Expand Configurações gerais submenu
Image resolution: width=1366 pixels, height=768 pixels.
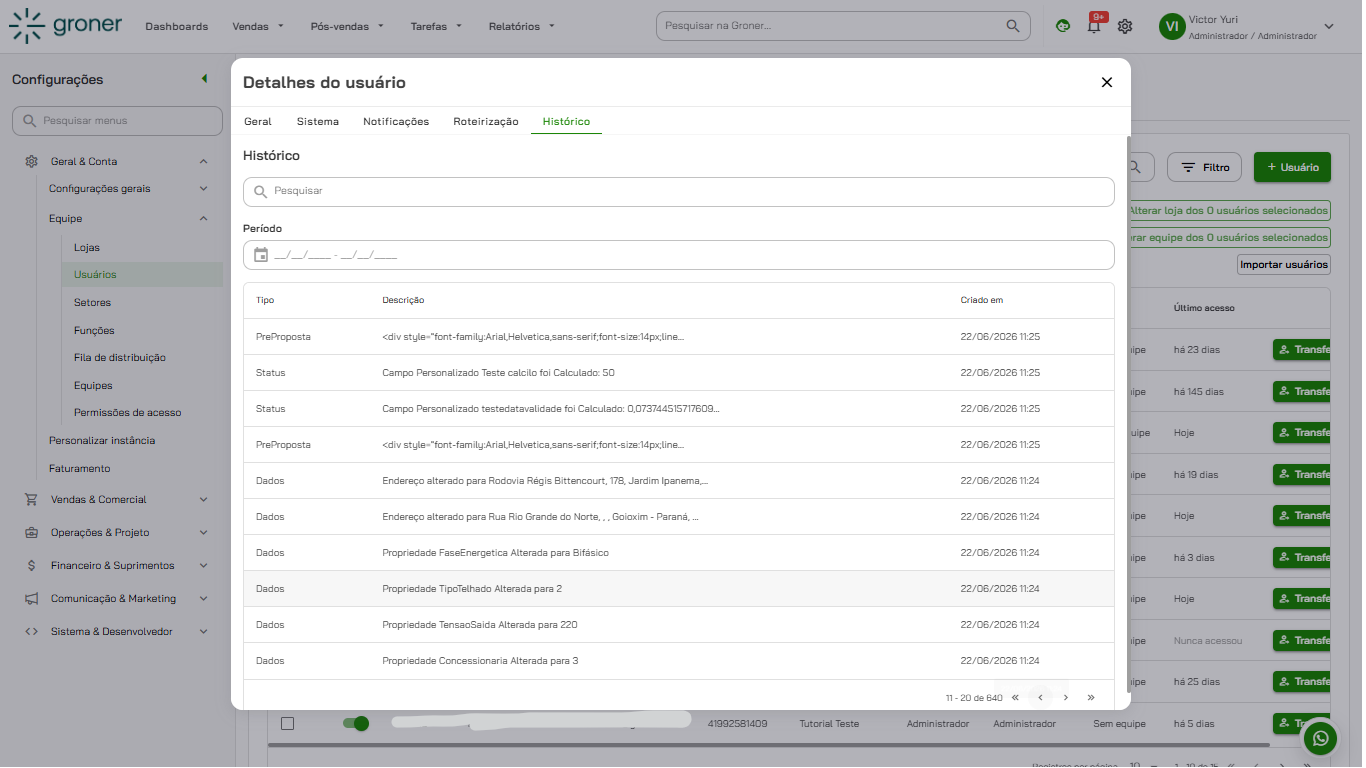[x=203, y=188]
